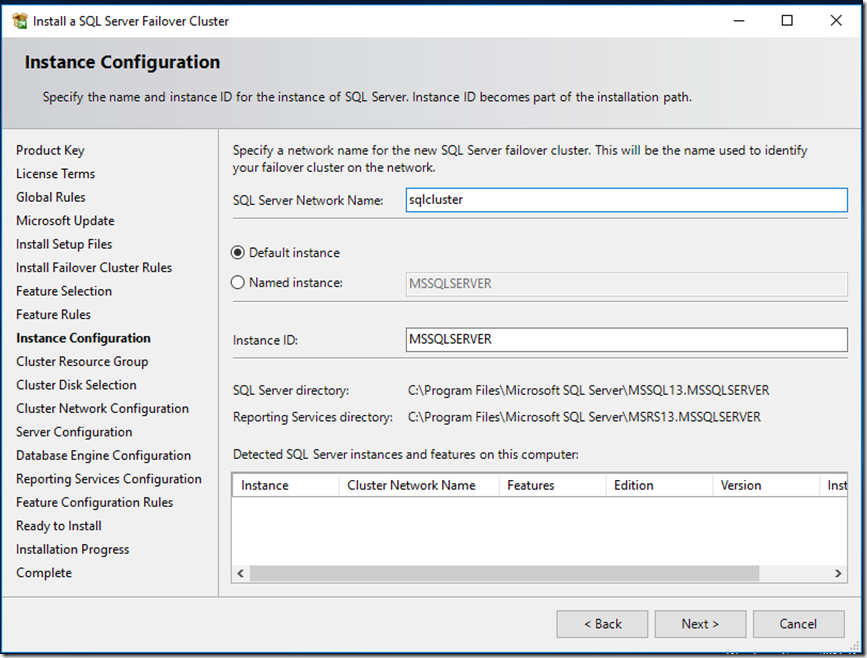Viewport: 867px width, 658px height.
Task: Go to Install Failover Cluster Rules step
Action: pos(94,268)
